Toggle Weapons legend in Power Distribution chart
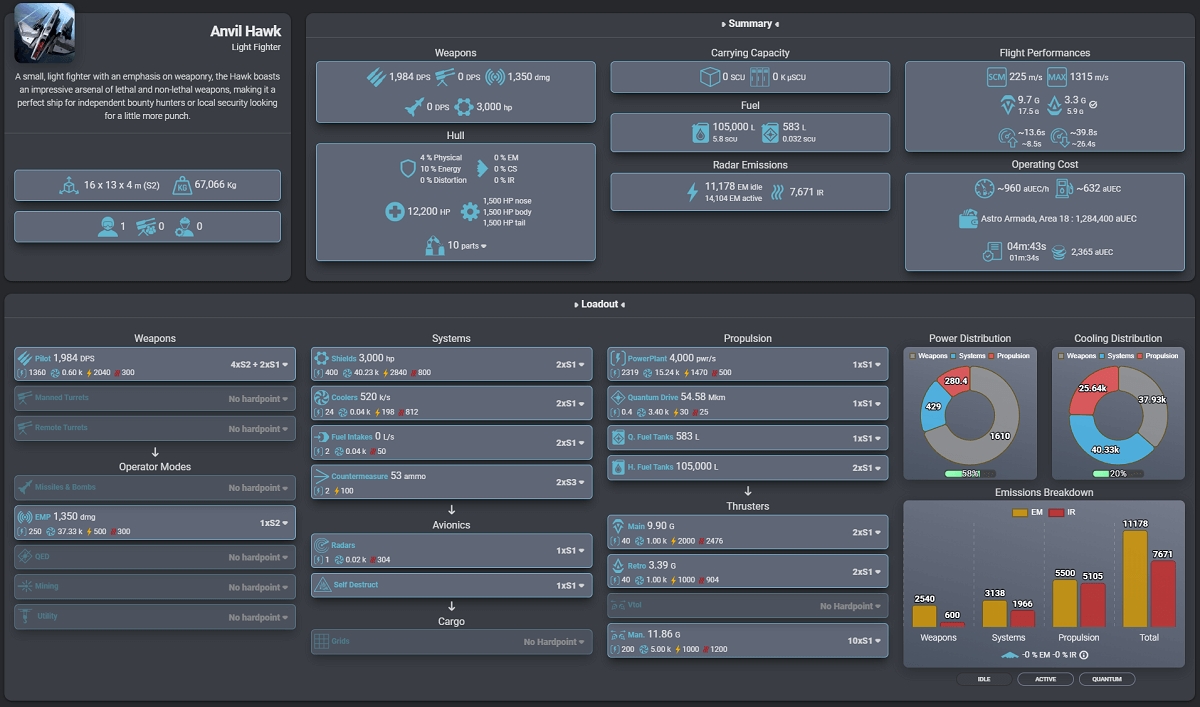This screenshot has height=707, width=1200. (x=930, y=356)
